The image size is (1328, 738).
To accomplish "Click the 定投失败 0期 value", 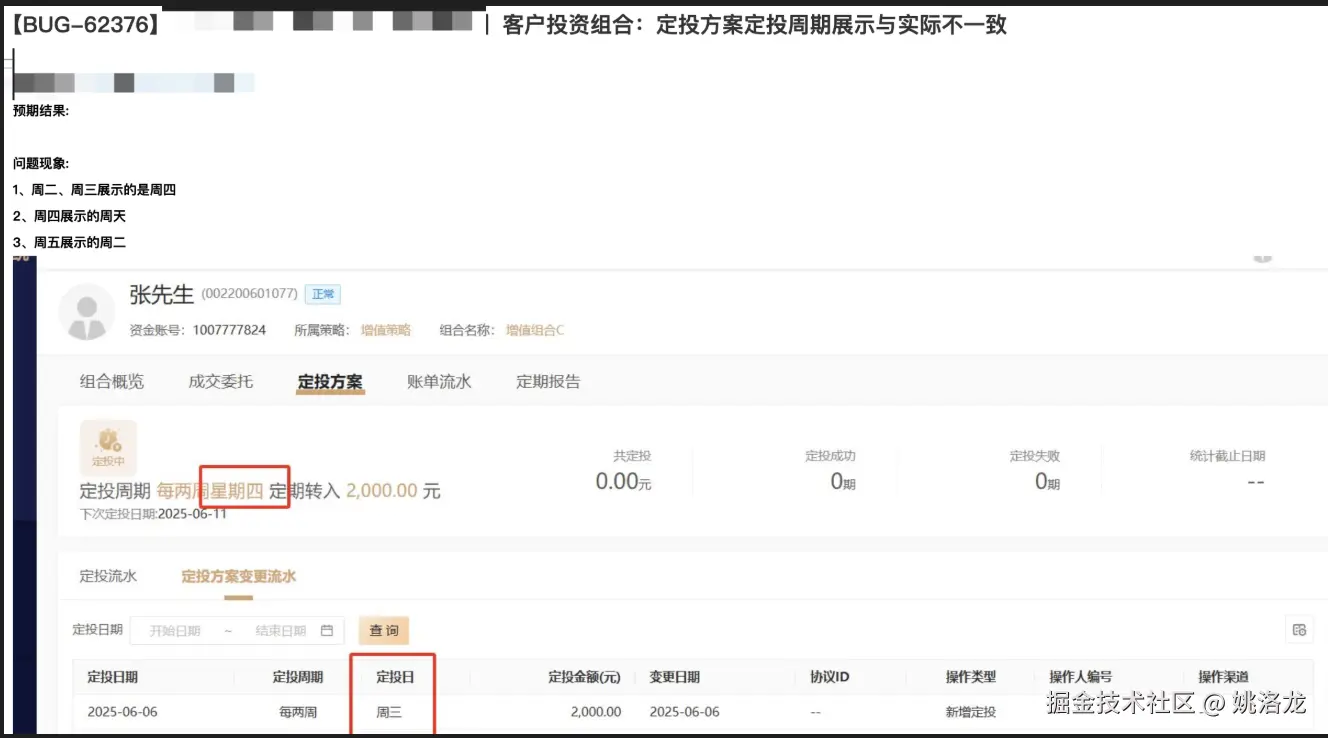I will click(x=1047, y=482).
